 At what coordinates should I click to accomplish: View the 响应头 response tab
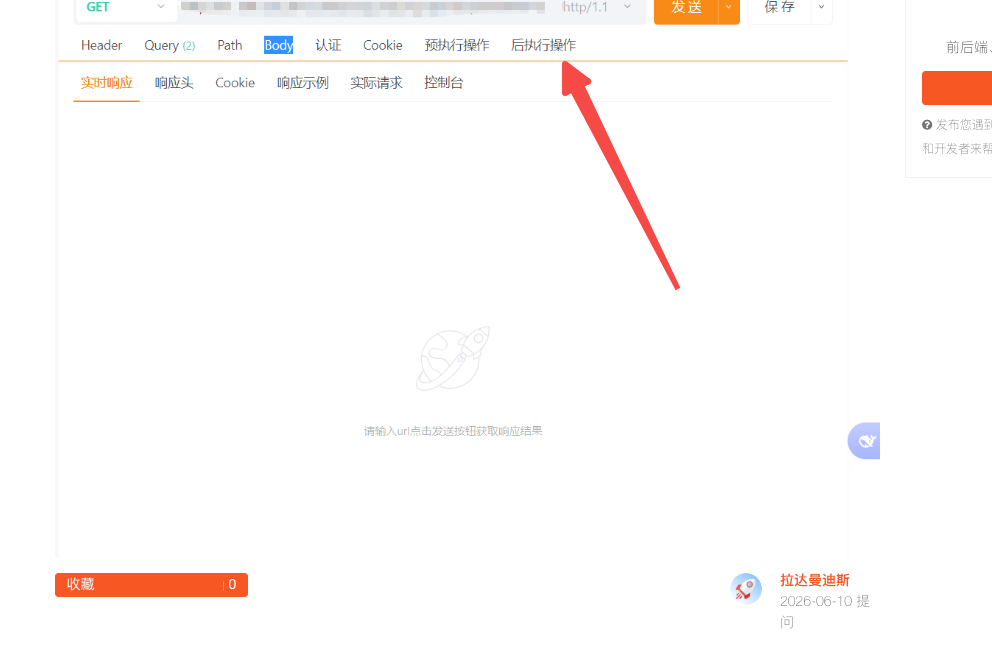[174, 83]
